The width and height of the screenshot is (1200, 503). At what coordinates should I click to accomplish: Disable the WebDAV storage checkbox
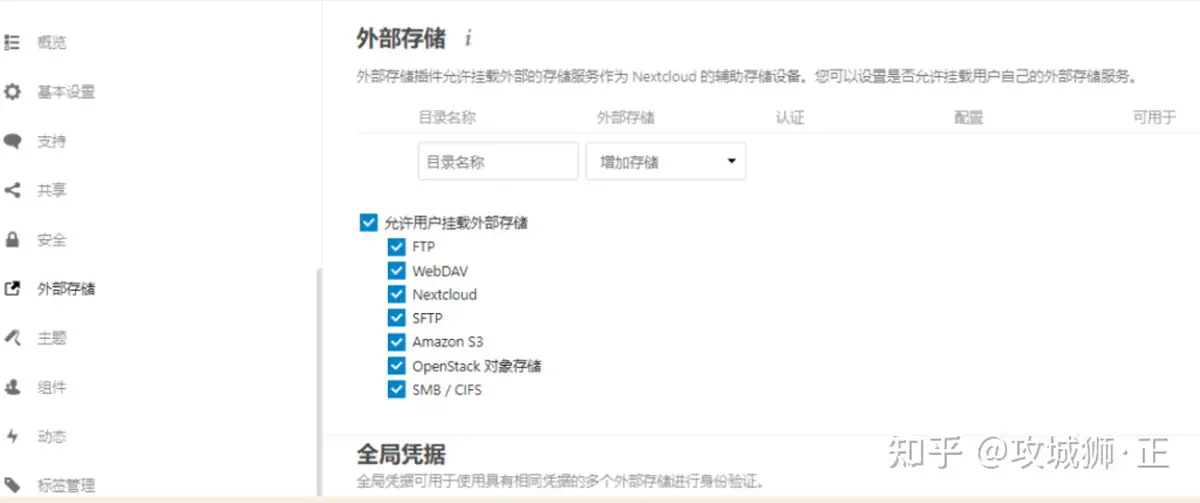pyautogui.click(x=396, y=271)
